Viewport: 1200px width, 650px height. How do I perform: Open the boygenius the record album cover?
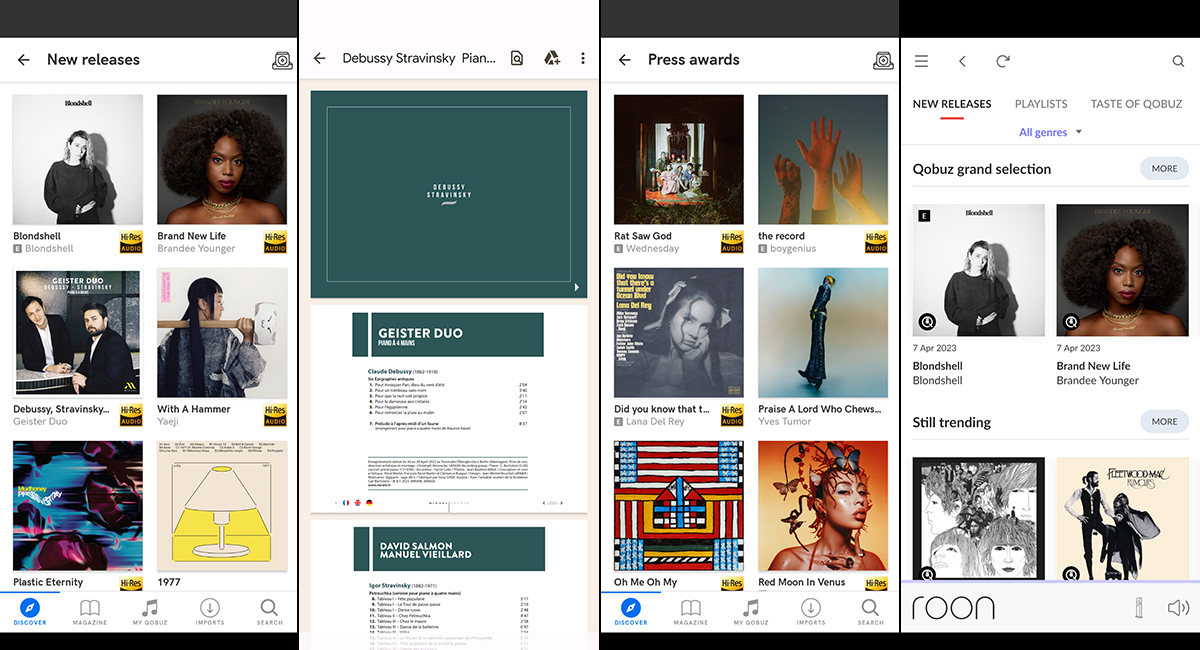tap(823, 160)
